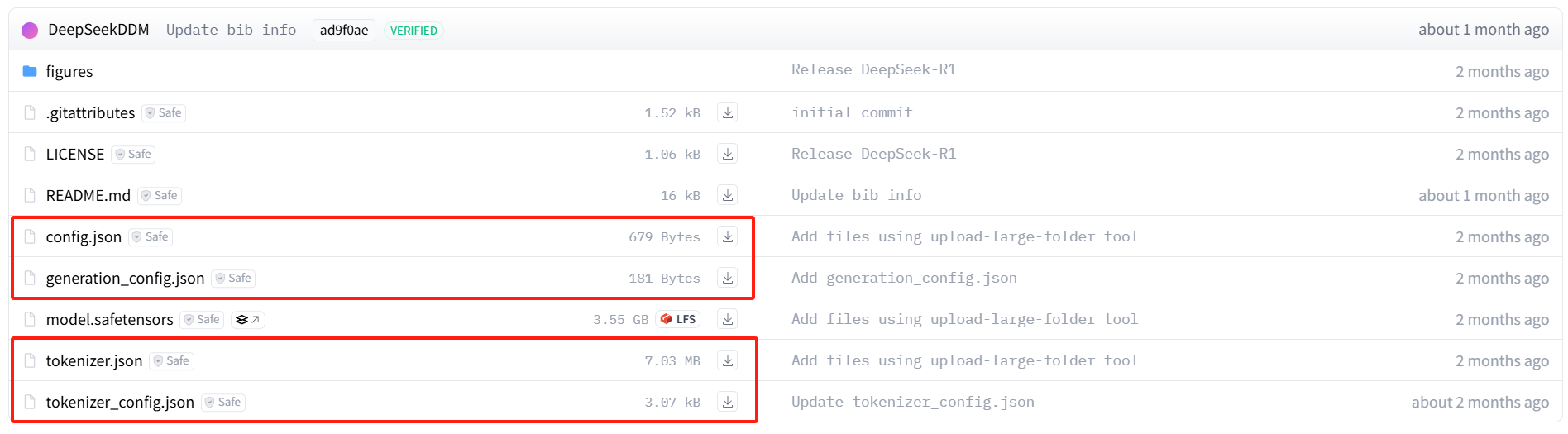
Task: Click file icon beside config.json
Action: (x=30, y=236)
